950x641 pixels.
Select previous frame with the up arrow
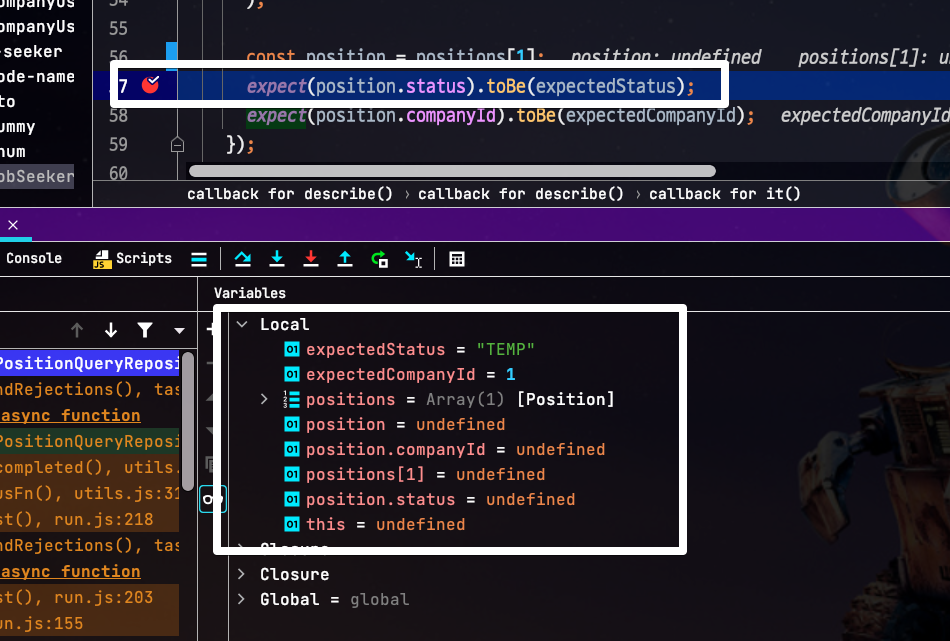[77, 330]
